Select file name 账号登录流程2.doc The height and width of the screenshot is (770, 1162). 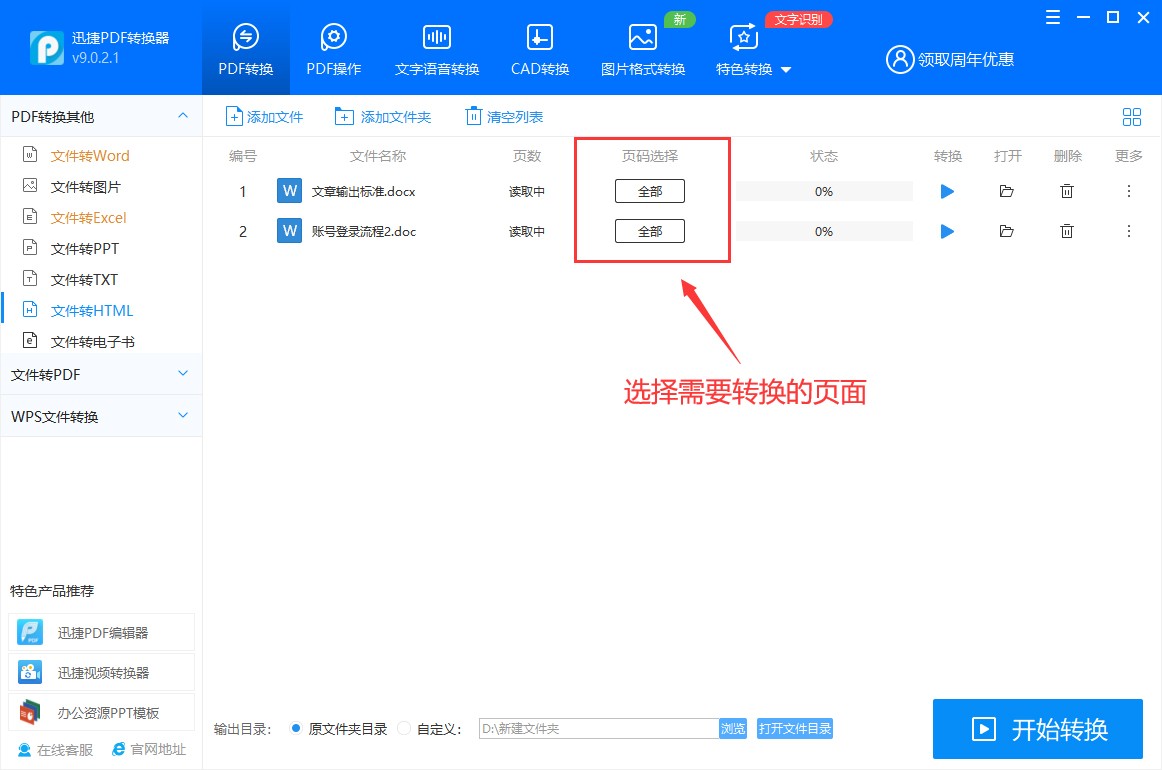(364, 231)
